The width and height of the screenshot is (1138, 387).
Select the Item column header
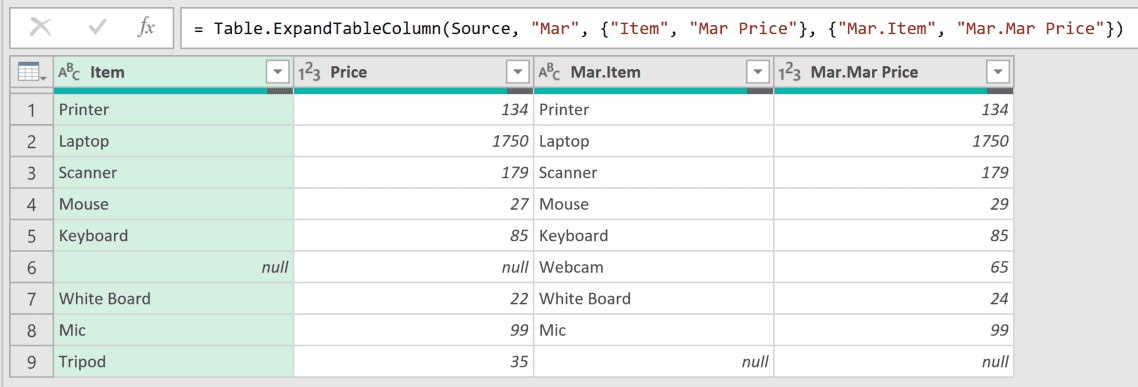(173, 73)
